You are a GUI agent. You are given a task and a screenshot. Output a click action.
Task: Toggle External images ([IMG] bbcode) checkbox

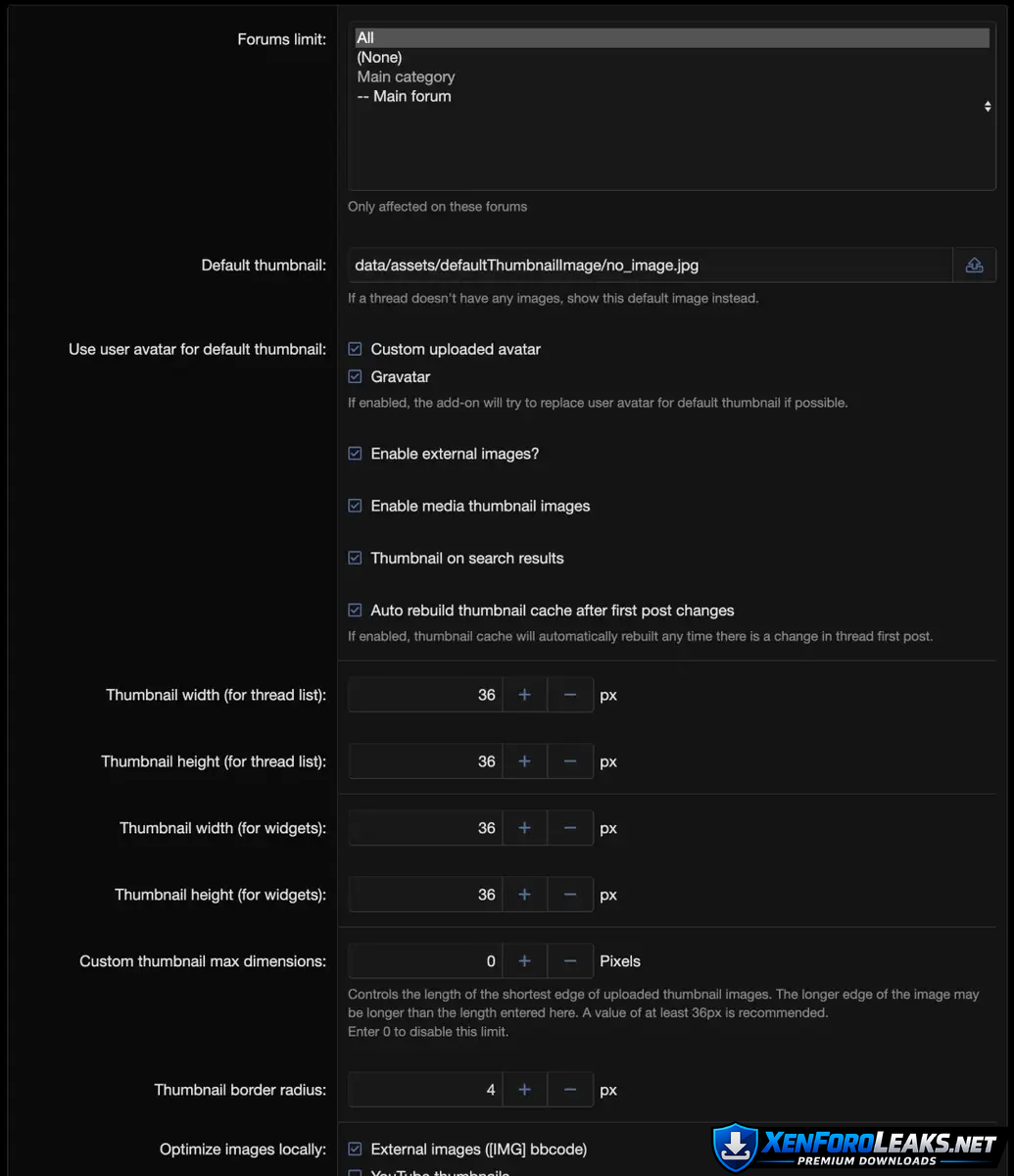pos(356,1149)
